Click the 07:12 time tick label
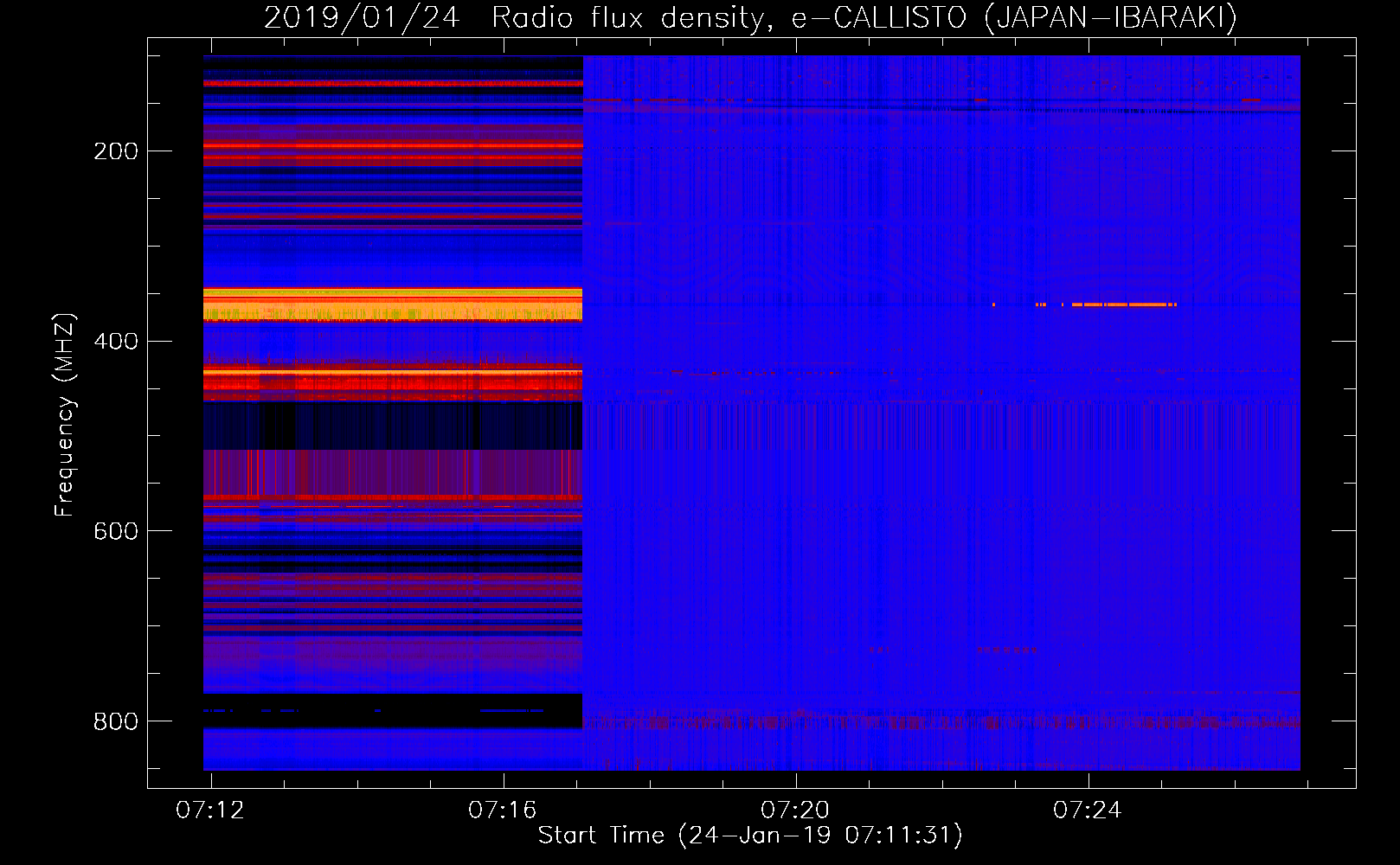 [x=210, y=811]
